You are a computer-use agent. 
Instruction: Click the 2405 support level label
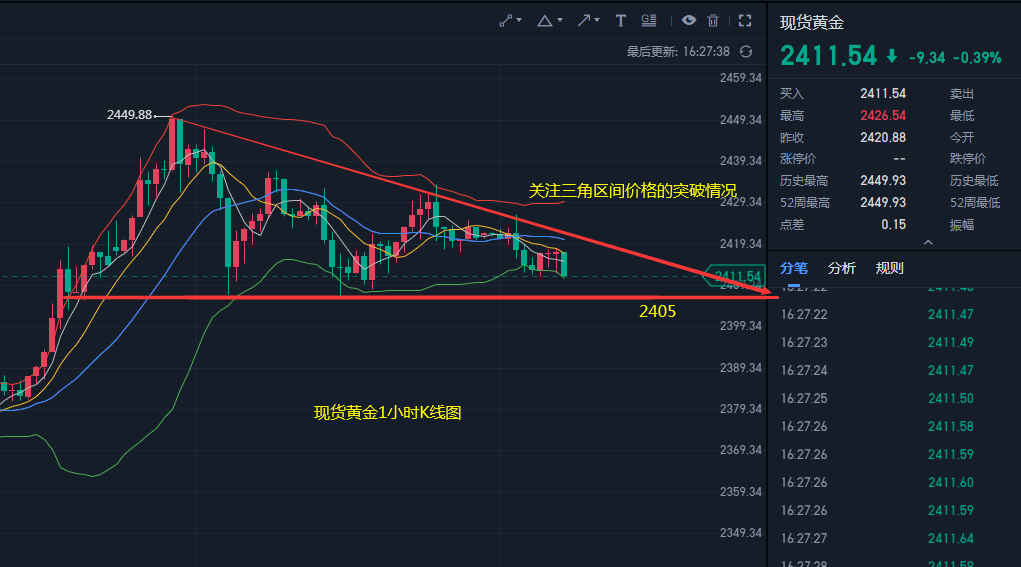657,312
